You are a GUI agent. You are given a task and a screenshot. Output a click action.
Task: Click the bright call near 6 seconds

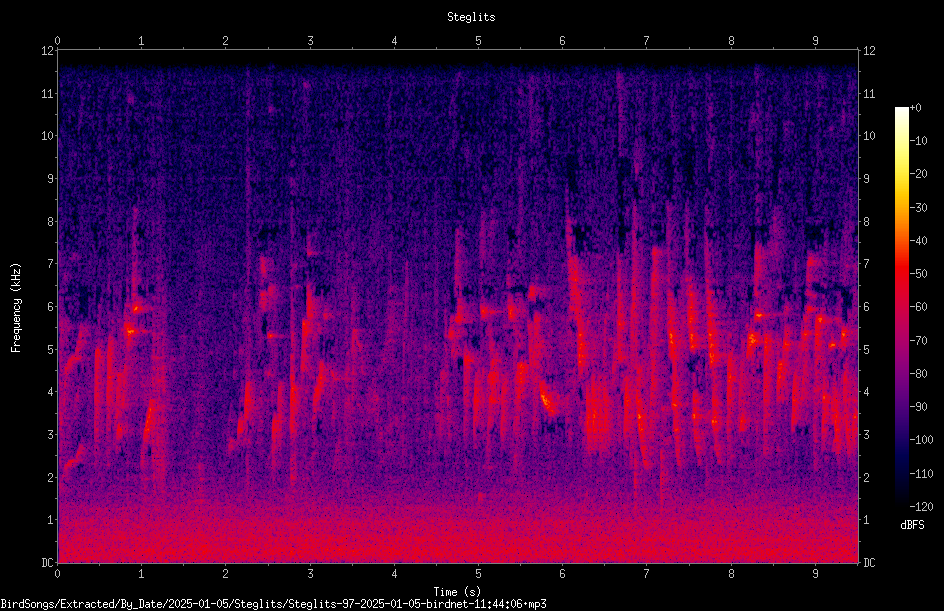[547, 400]
